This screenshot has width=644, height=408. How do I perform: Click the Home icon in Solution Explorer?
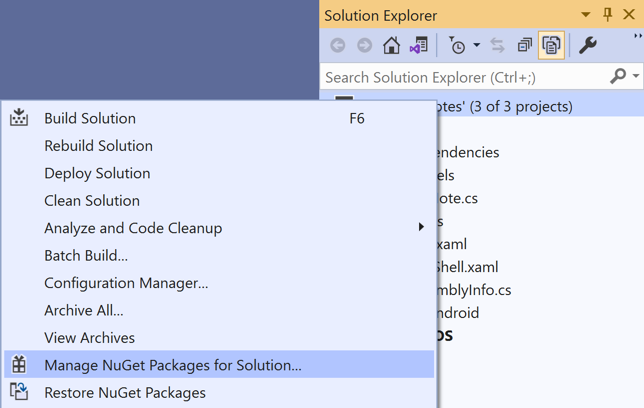(392, 45)
